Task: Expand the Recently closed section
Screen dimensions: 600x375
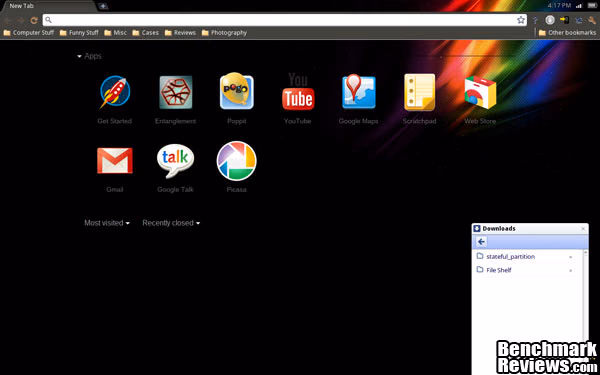Action: [171, 223]
